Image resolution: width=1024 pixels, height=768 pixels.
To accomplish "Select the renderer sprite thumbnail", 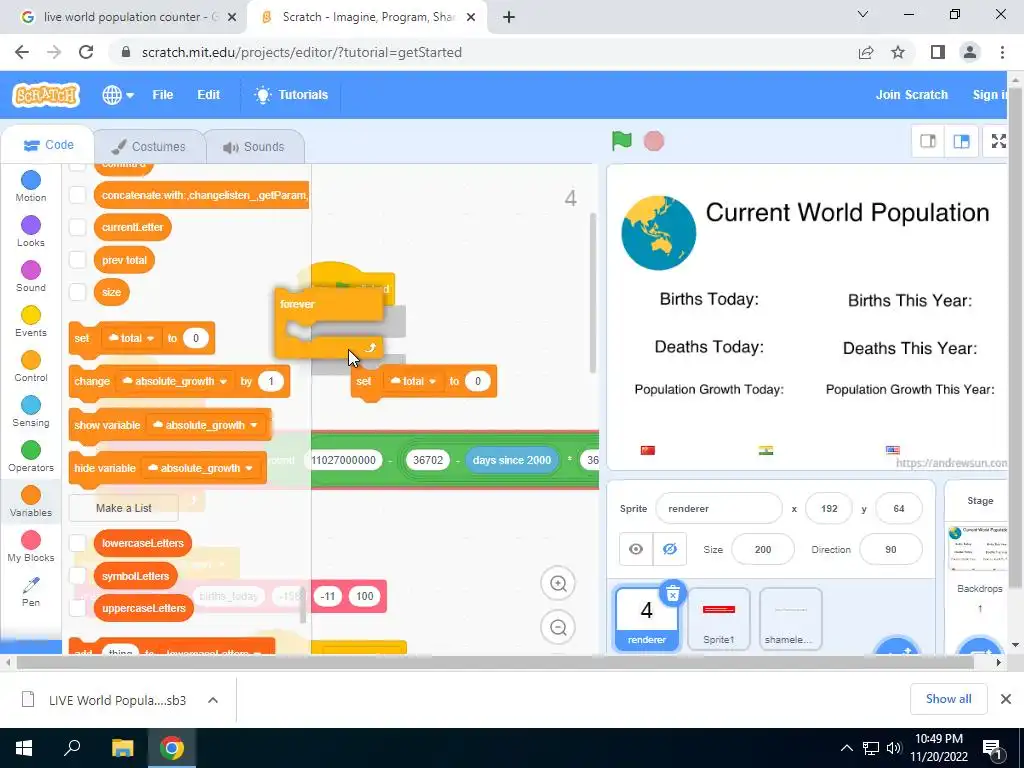I will tap(647, 618).
